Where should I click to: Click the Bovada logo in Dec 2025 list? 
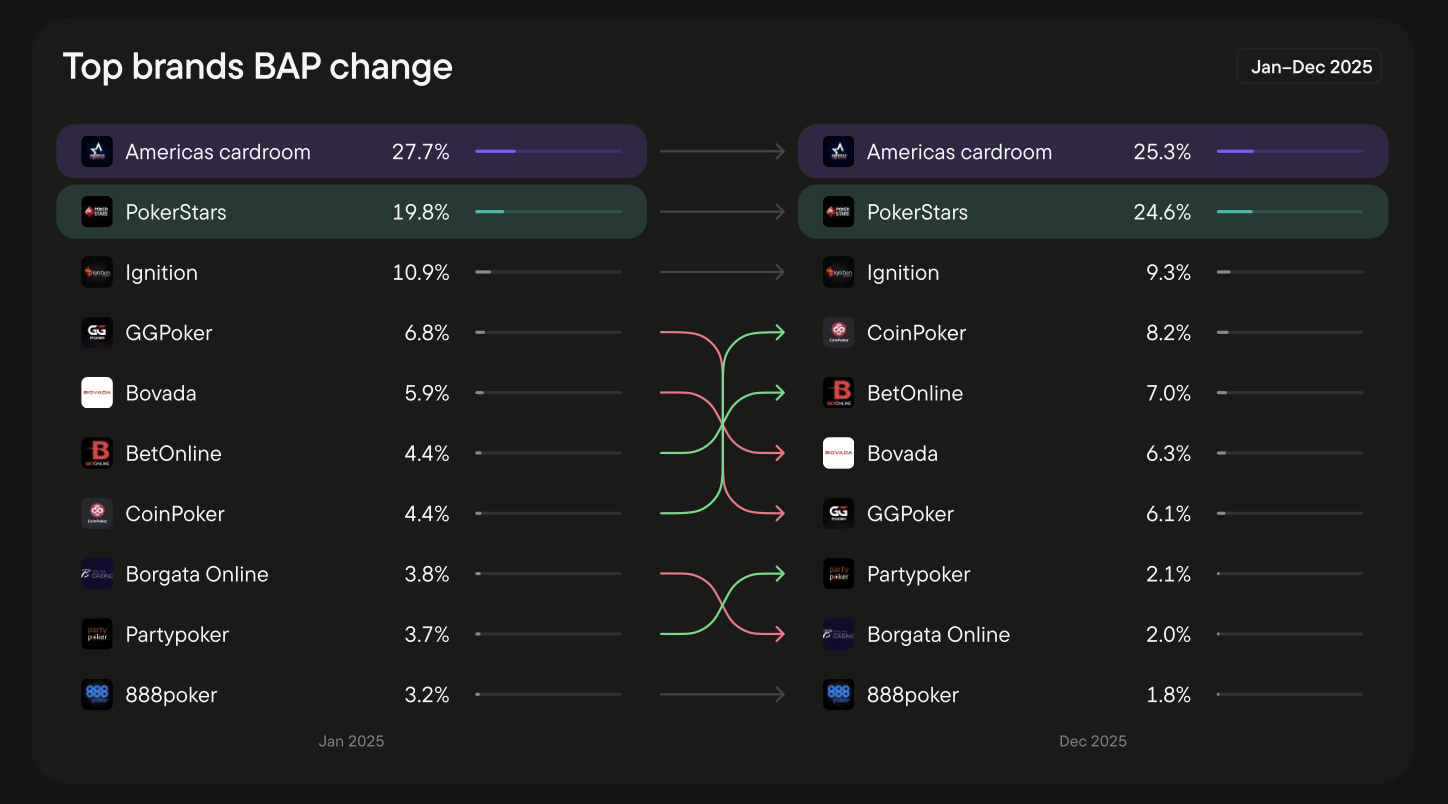click(x=838, y=453)
